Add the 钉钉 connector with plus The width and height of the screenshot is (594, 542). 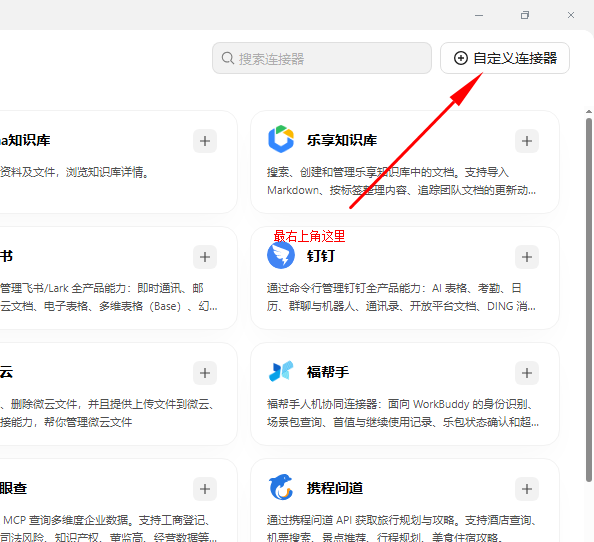(x=527, y=257)
